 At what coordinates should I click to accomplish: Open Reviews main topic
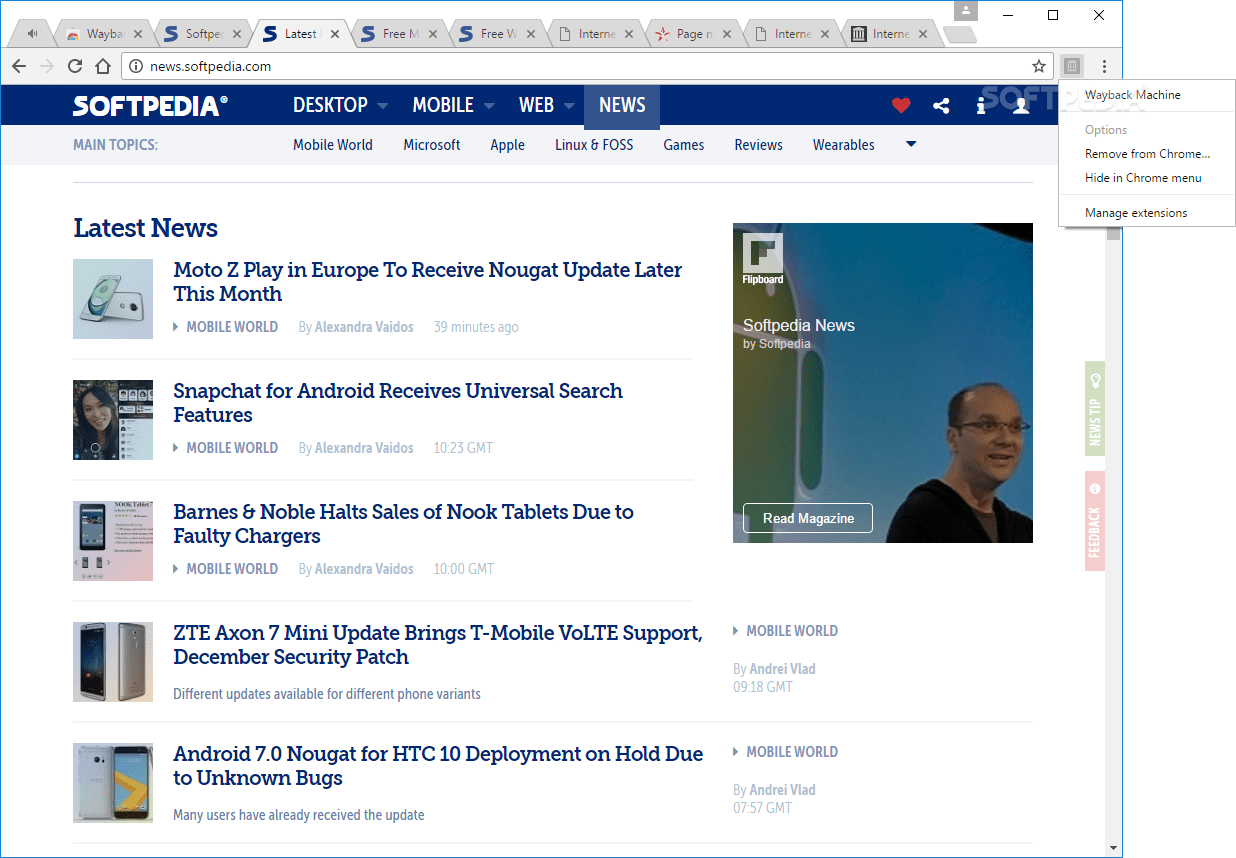click(x=758, y=145)
